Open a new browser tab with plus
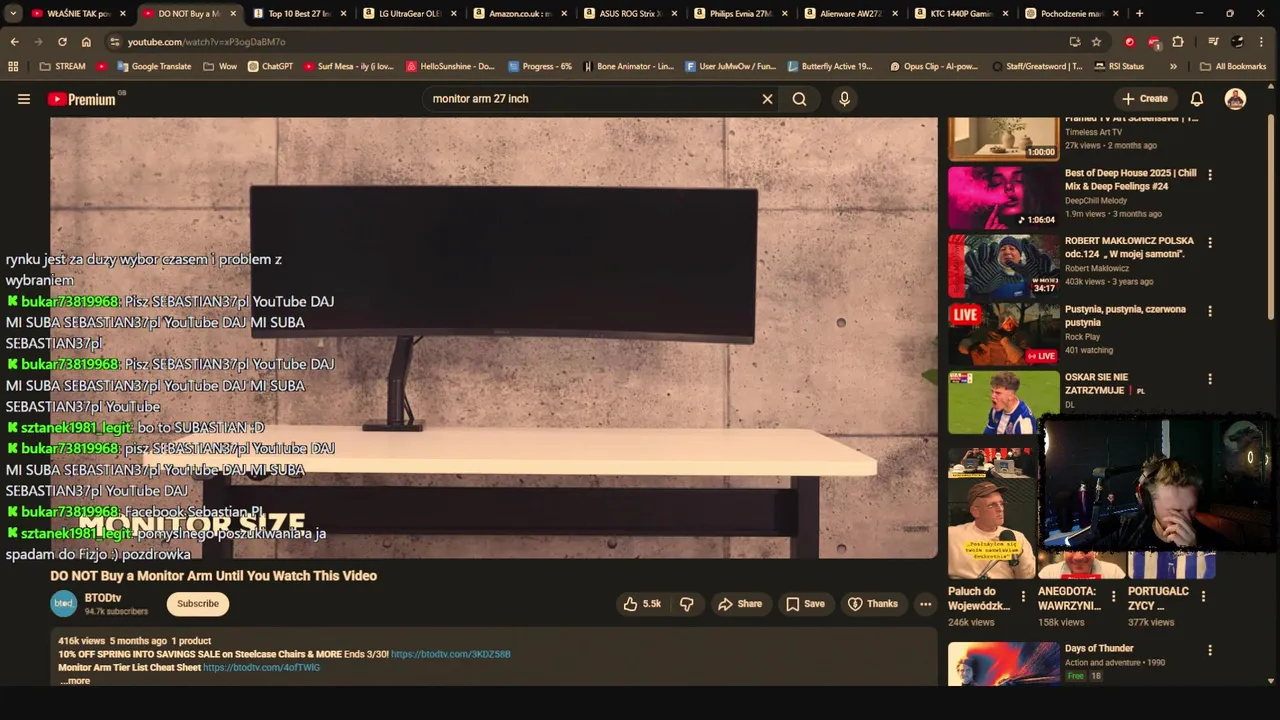1280x720 pixels. [1139, 14]
